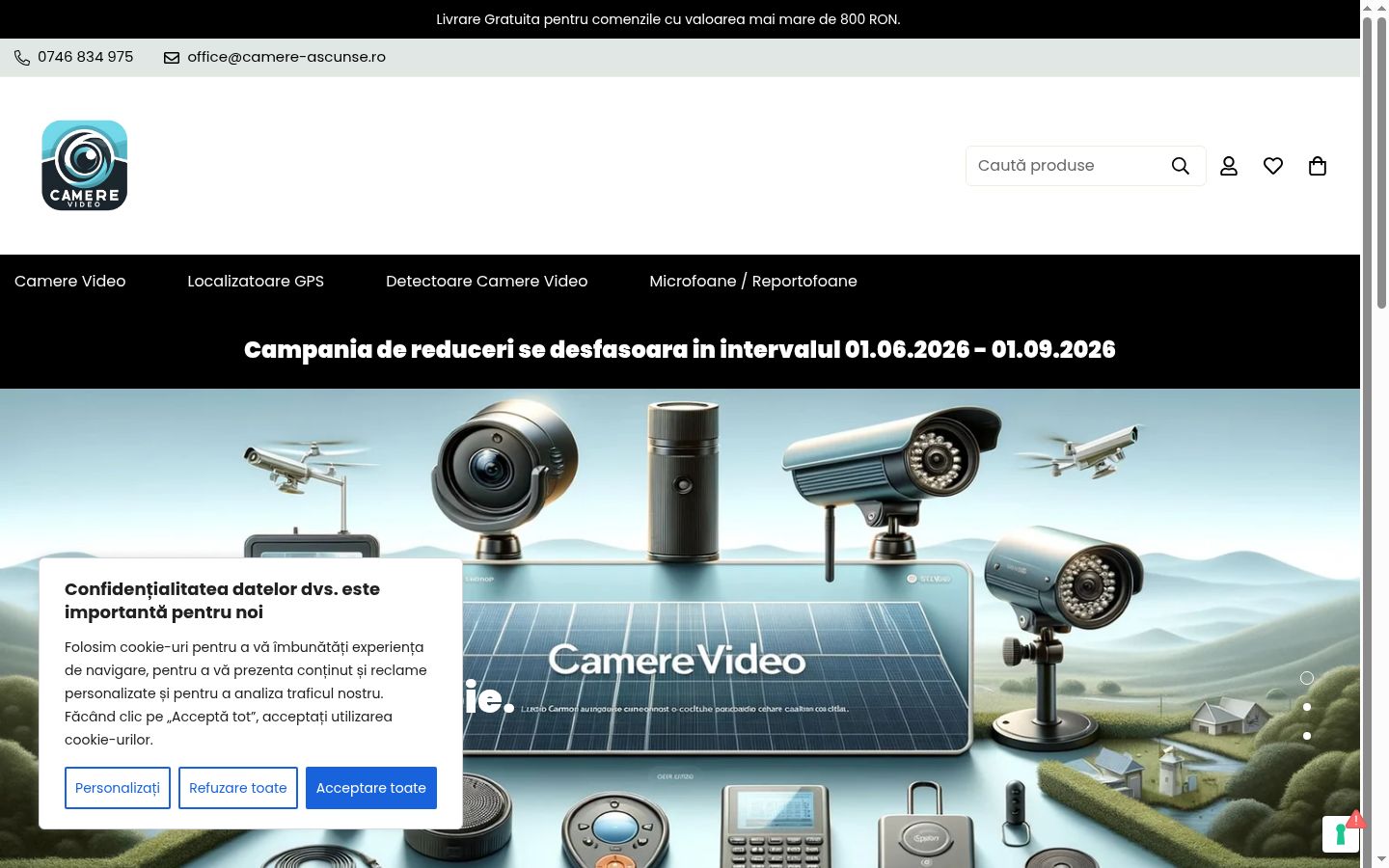Click the Camere Video site logo

[85, 165]
